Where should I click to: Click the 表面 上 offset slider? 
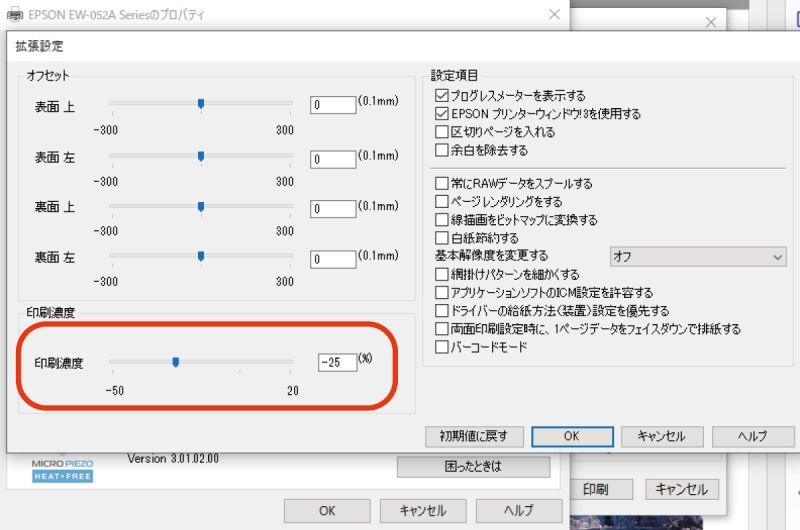(x=201, y=104)
